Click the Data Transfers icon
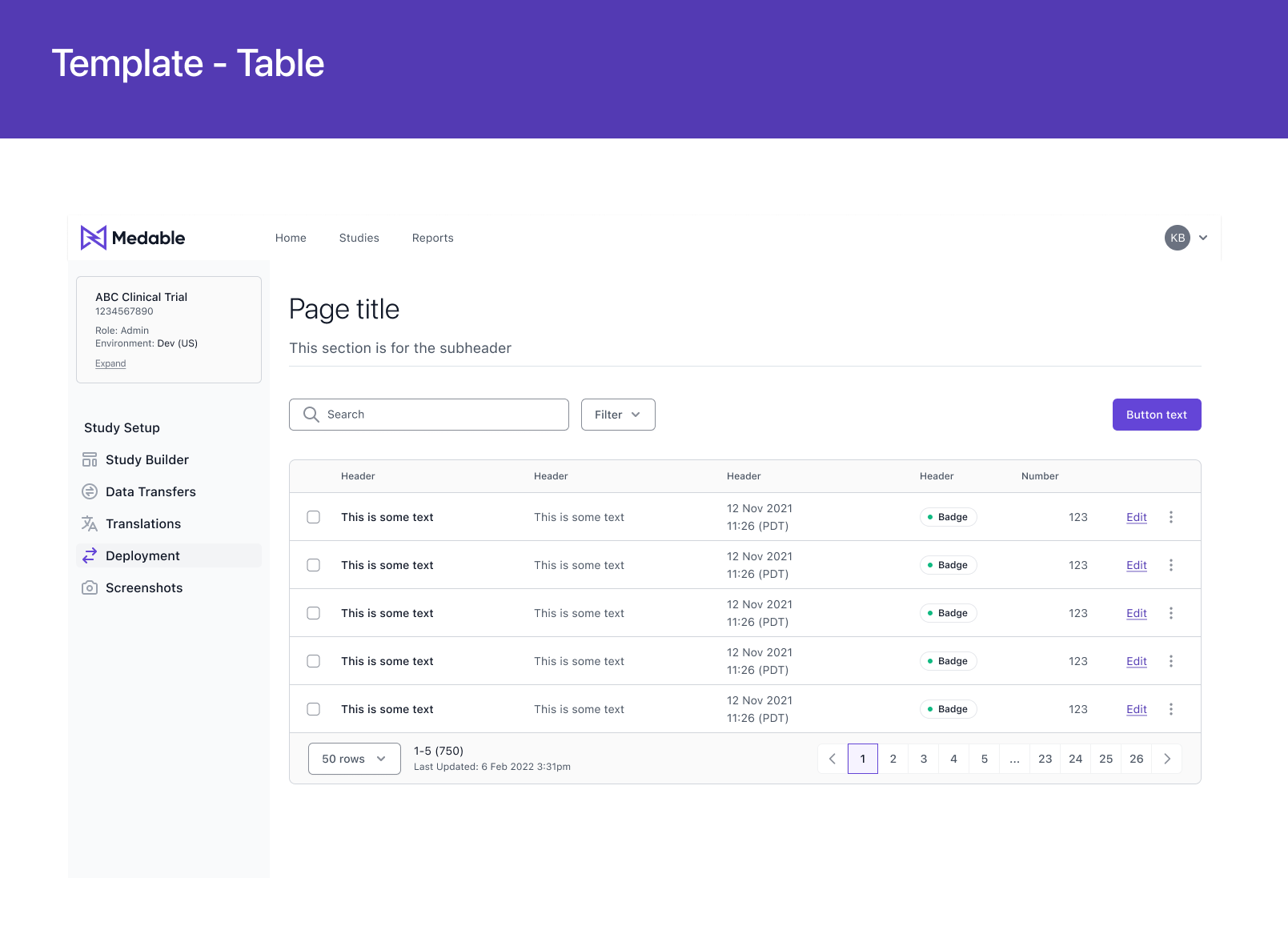This screenshot has height=950, width=1288. coord(90,491)
